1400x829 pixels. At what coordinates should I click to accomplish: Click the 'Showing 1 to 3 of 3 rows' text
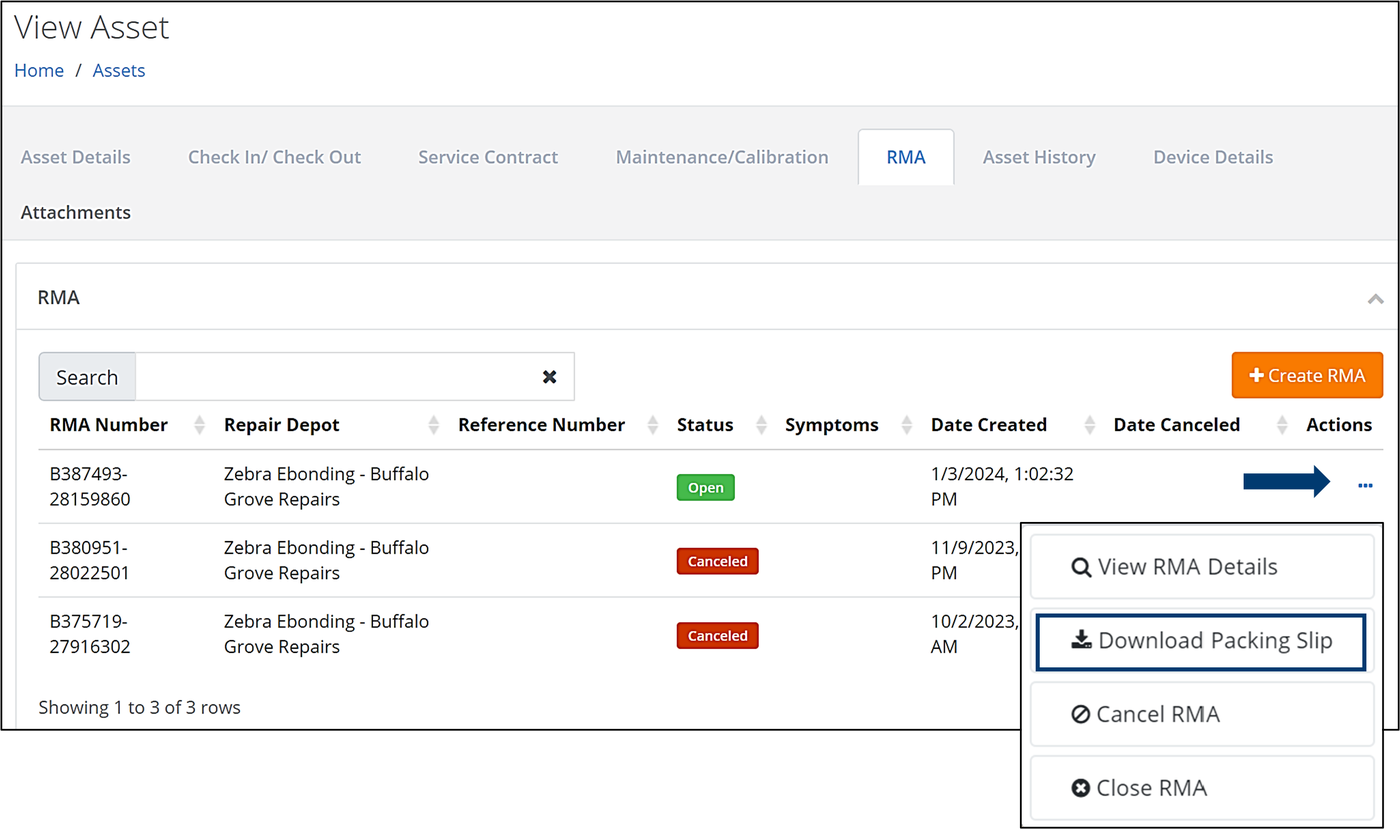[x=139, y=707]
